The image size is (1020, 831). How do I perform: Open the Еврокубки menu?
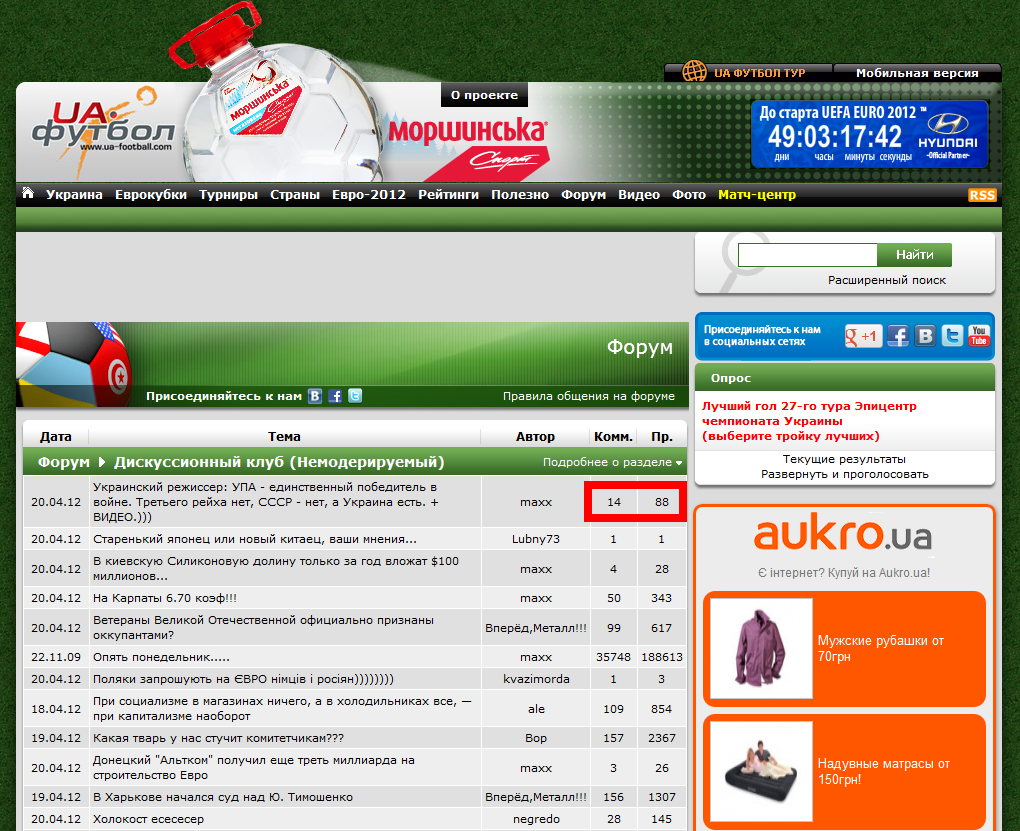(x=151, y=195)
